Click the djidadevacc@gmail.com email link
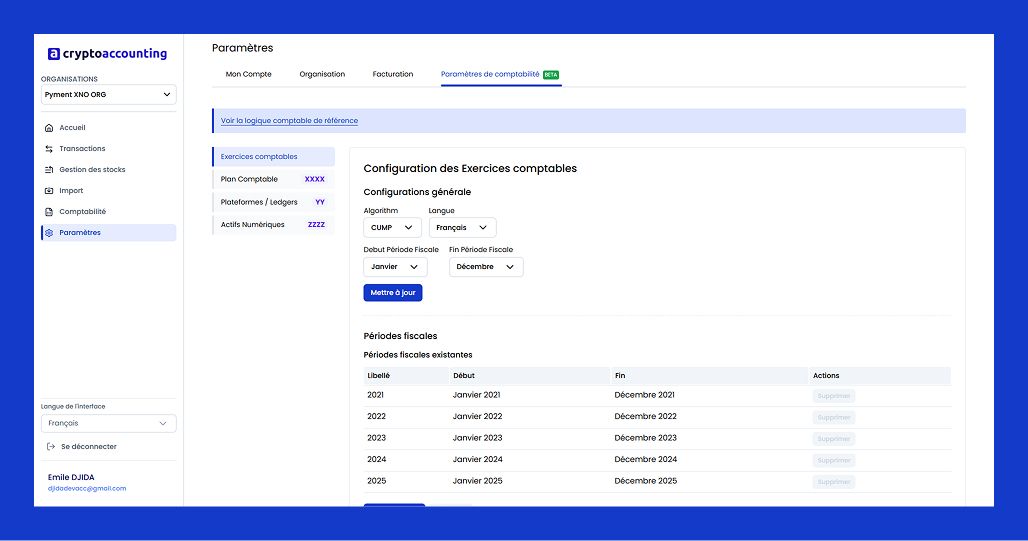The width and height of the screenshot is (1028, 541). (x=87, y=489)
